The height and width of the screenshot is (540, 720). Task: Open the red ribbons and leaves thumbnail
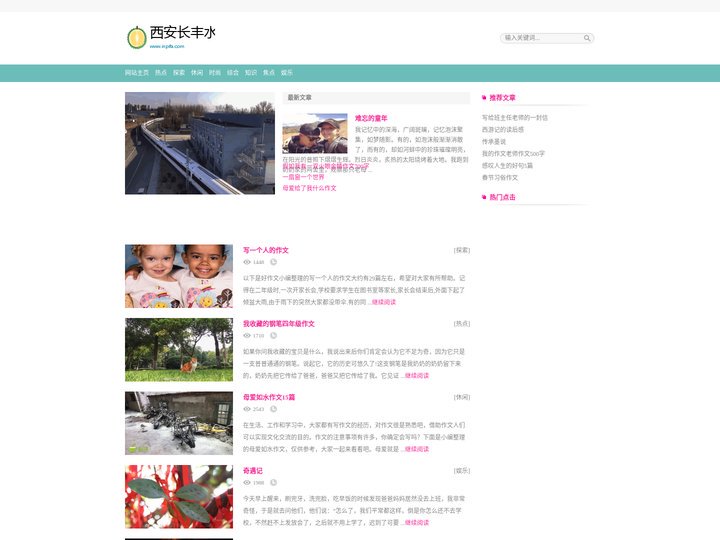tap(179, 496)
